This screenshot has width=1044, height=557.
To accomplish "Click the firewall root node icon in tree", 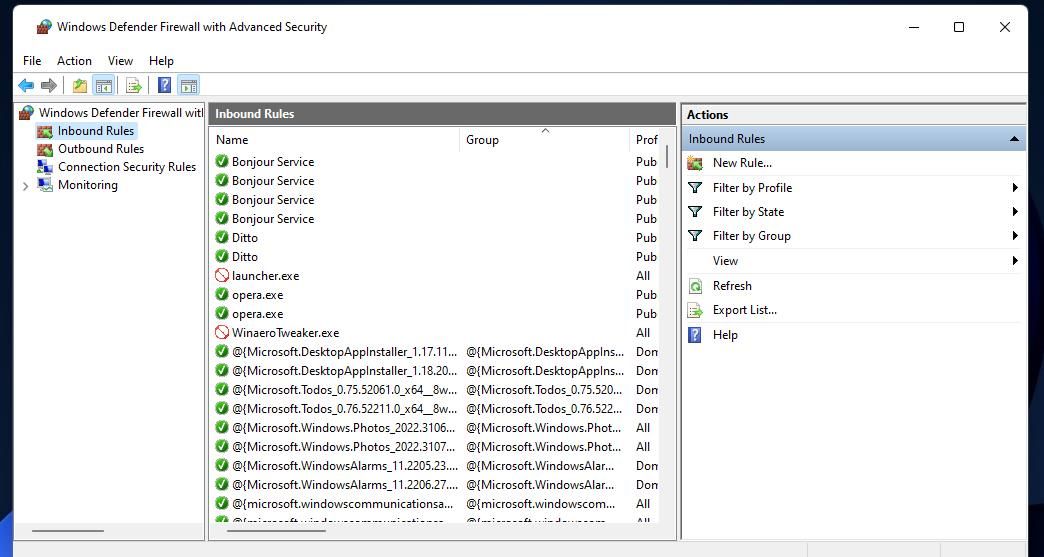I will pyautogui.click(x=27, y=112).
